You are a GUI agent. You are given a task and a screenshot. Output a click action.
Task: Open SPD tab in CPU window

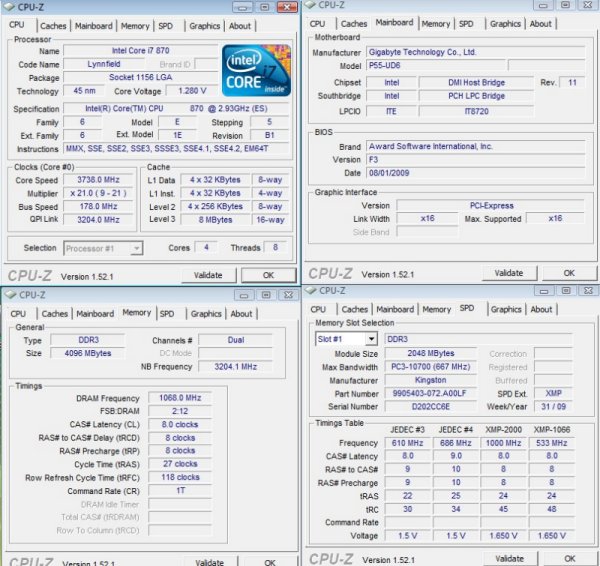click(165, 26)
